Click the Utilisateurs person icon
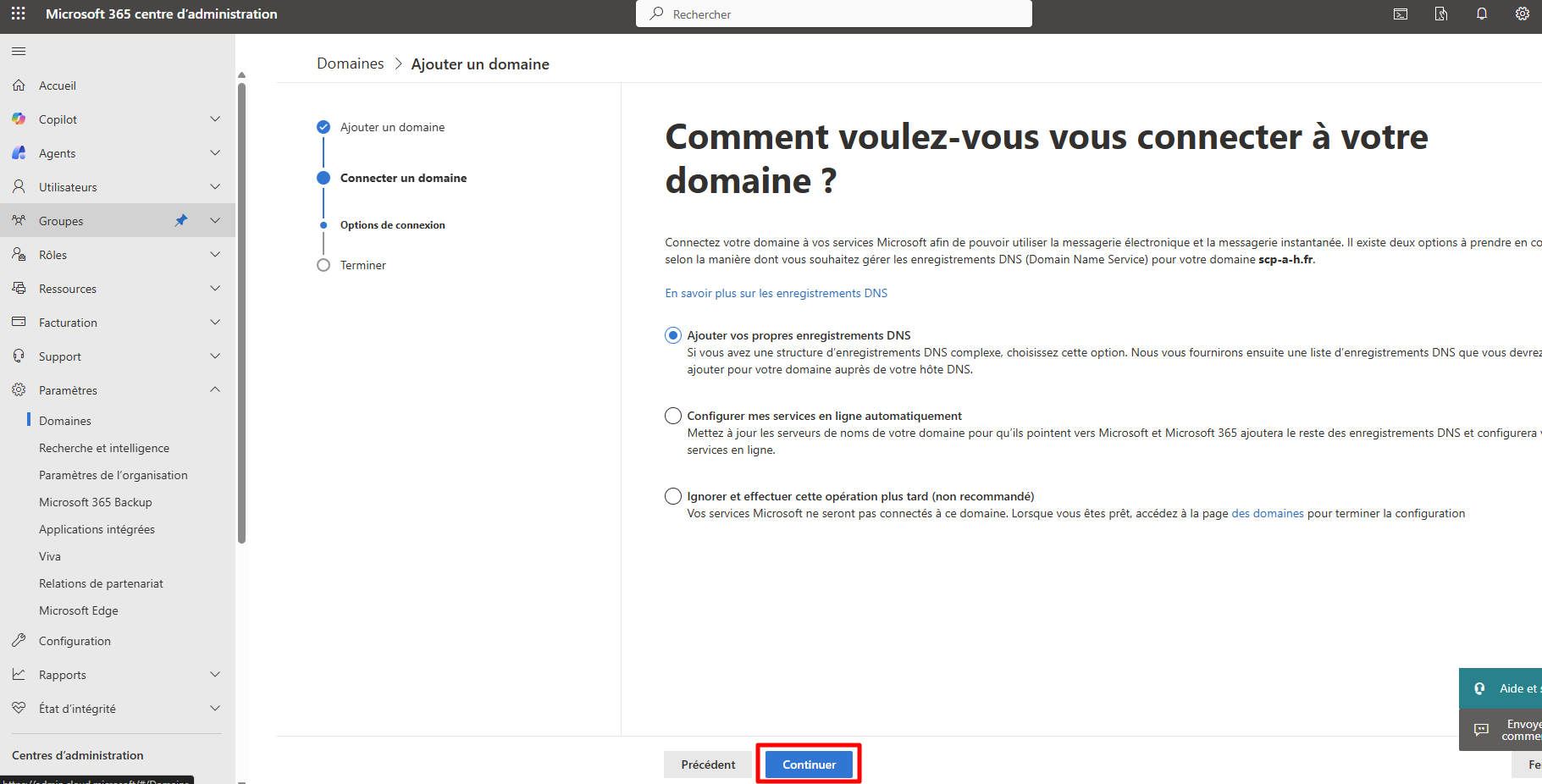This screenshot has width=1542, height=784. coord(19,187)
